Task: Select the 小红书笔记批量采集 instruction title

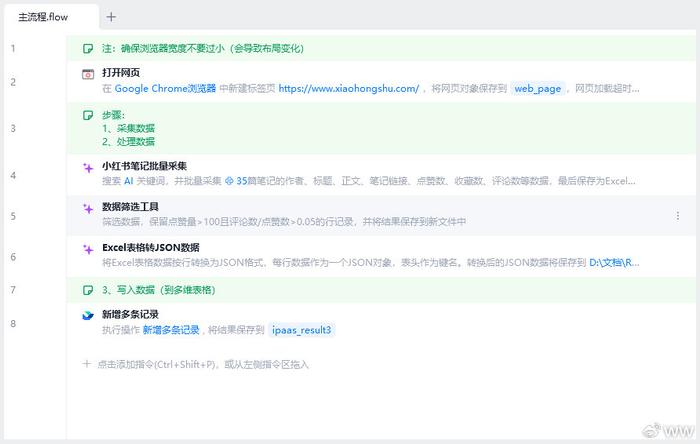Action: click(145, 166)
